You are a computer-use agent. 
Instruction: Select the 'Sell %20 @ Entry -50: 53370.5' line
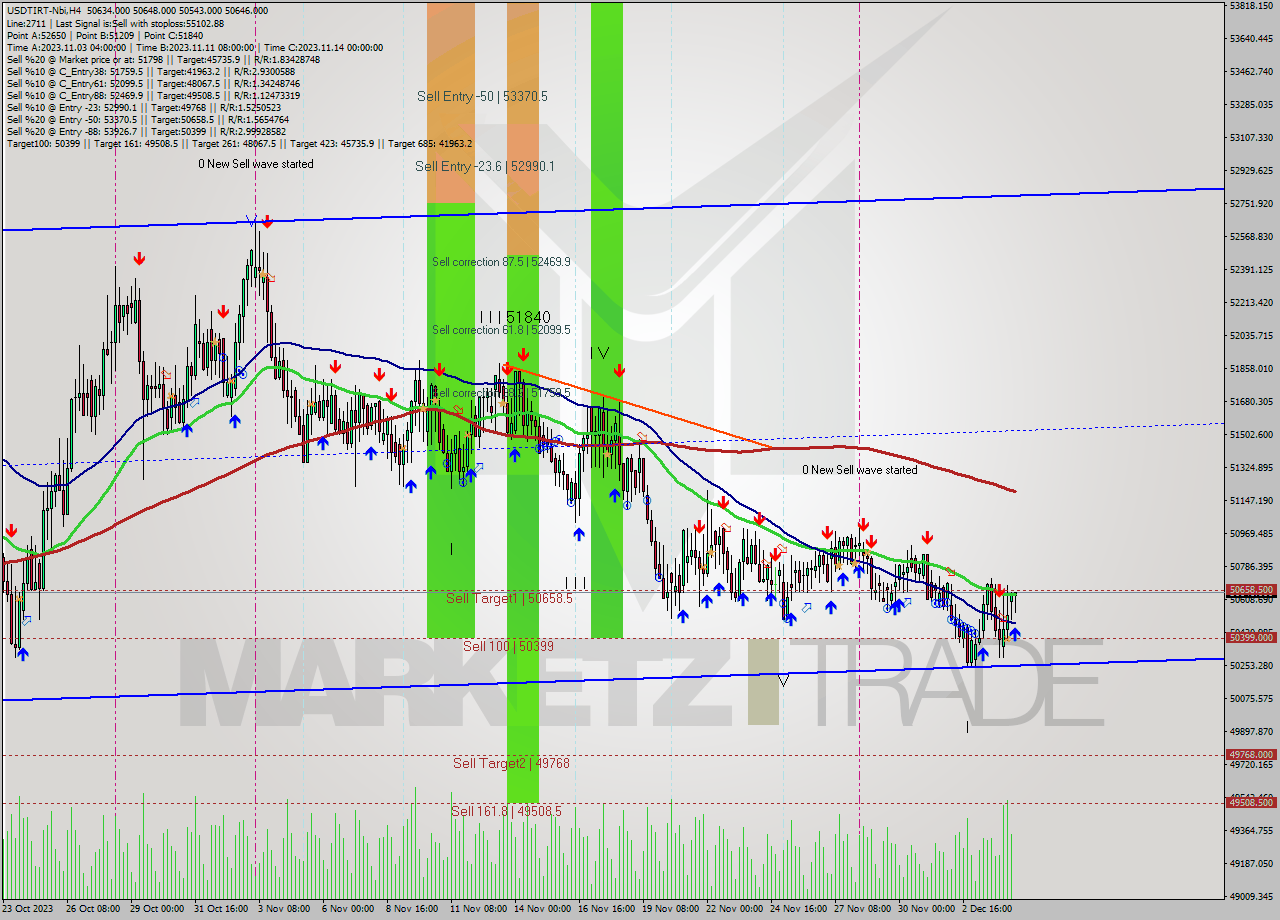[146, 120]
